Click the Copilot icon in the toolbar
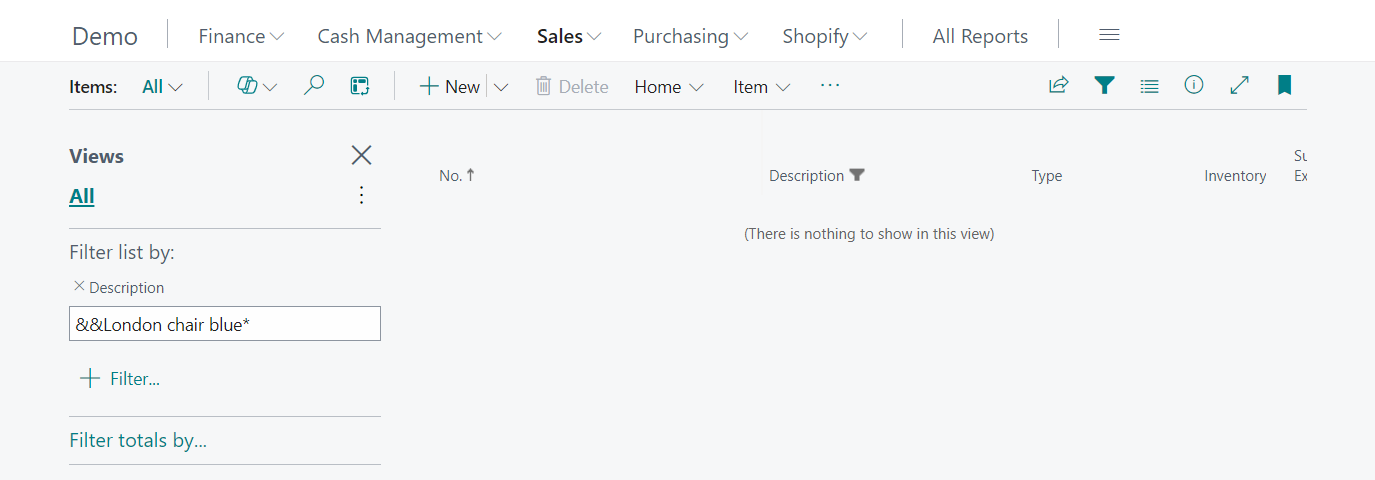The image size is (1375, 480). tap(248, 86)
